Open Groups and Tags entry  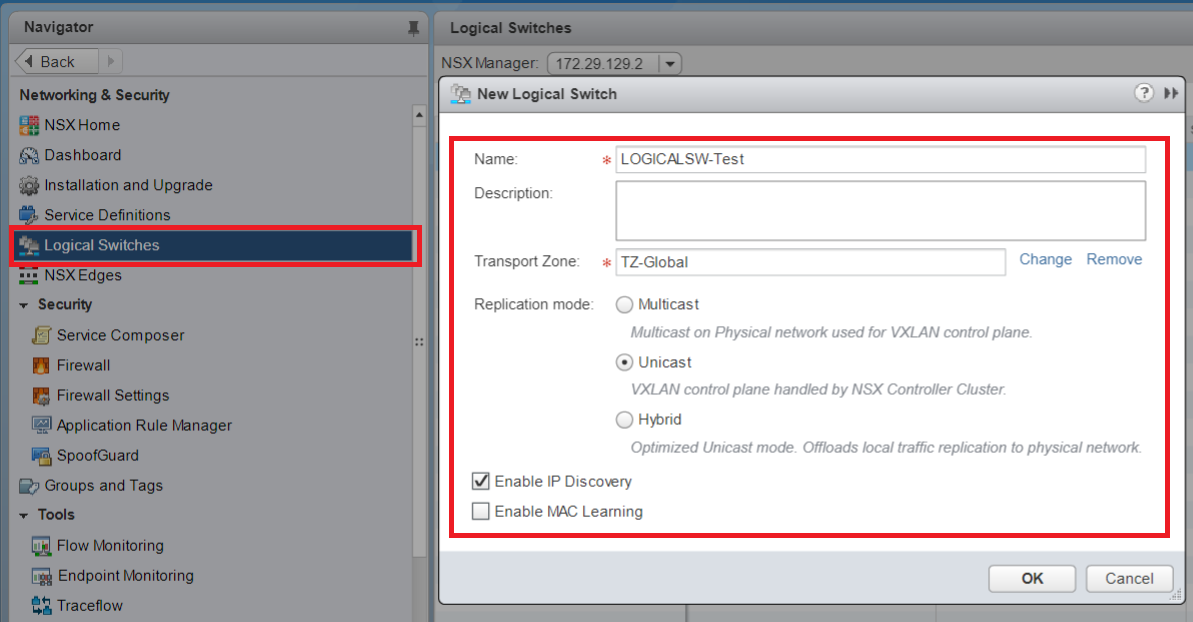tap(103, 486)
